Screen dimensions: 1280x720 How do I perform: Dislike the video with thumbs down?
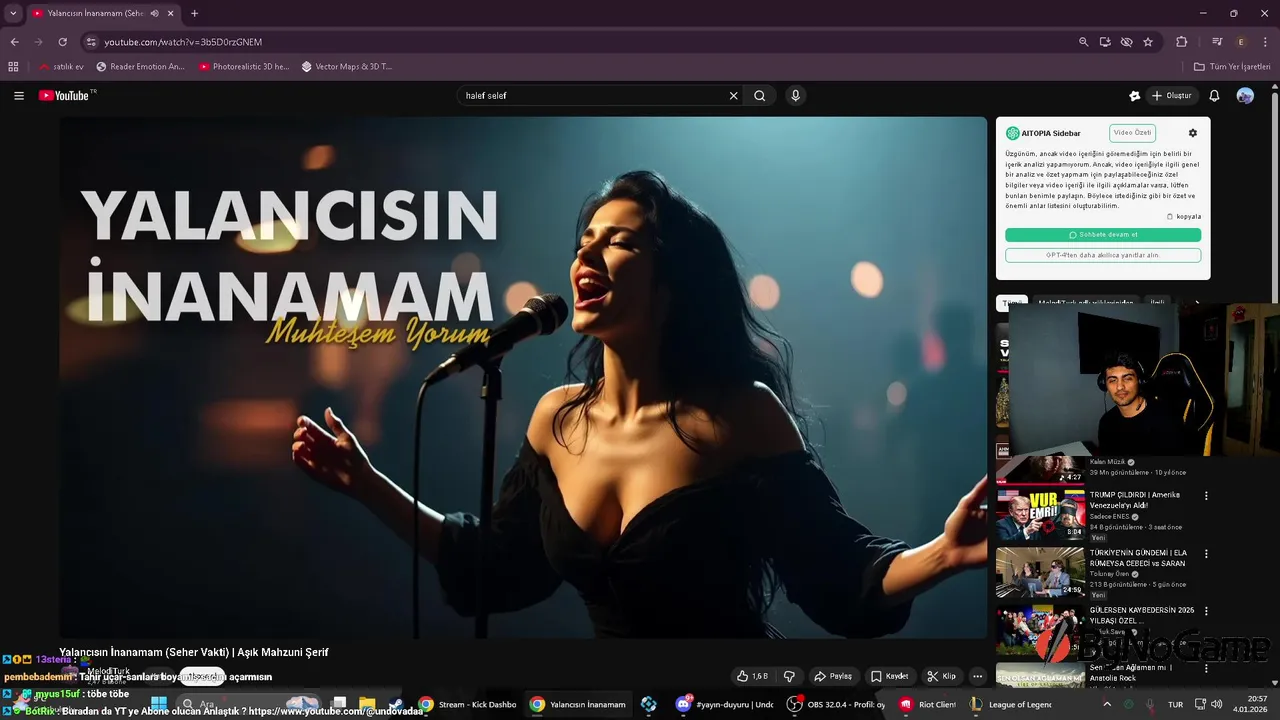[x=789, y=676]
